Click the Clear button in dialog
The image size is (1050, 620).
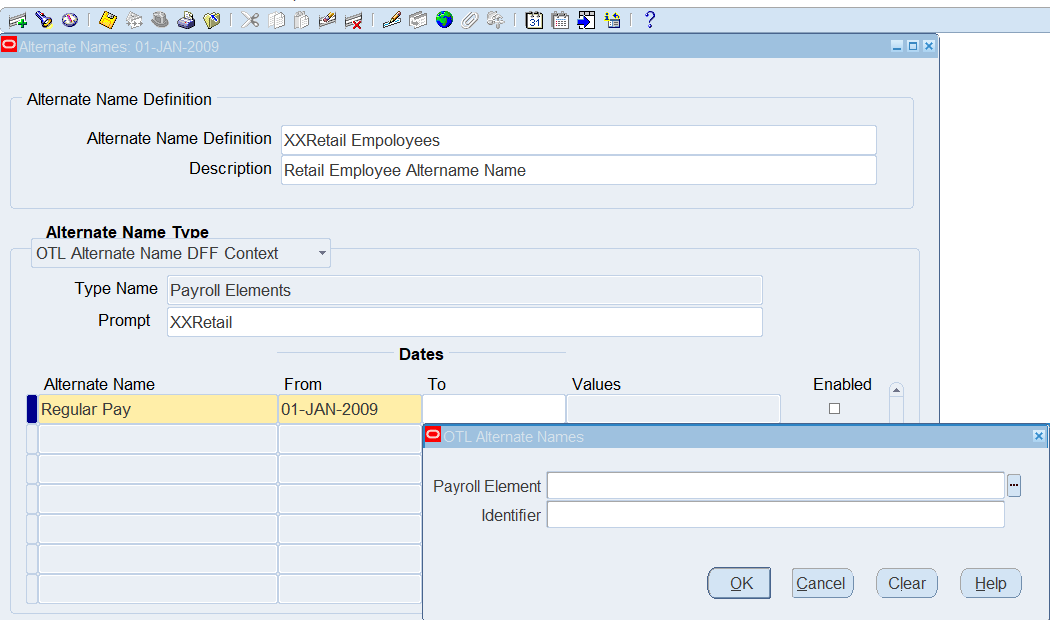pyautogui.click(x=906, y=584)
